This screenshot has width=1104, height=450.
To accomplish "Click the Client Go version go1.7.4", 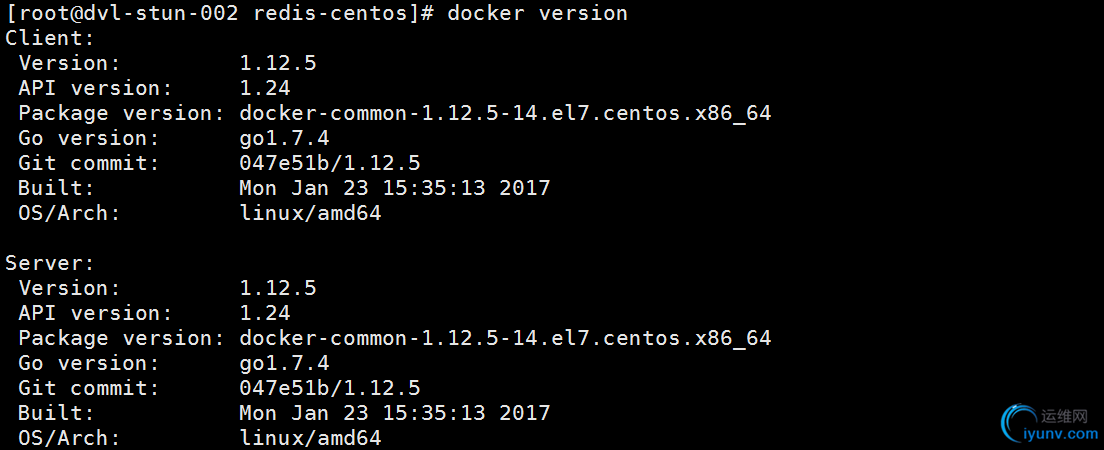I will coord(284,139).
